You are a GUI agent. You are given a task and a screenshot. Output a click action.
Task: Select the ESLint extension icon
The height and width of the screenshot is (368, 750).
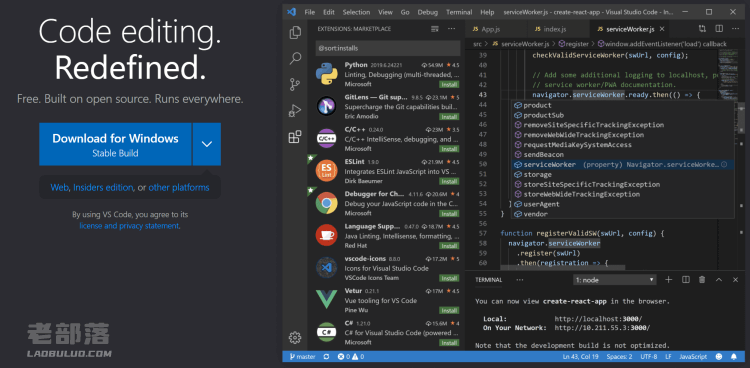327,170
